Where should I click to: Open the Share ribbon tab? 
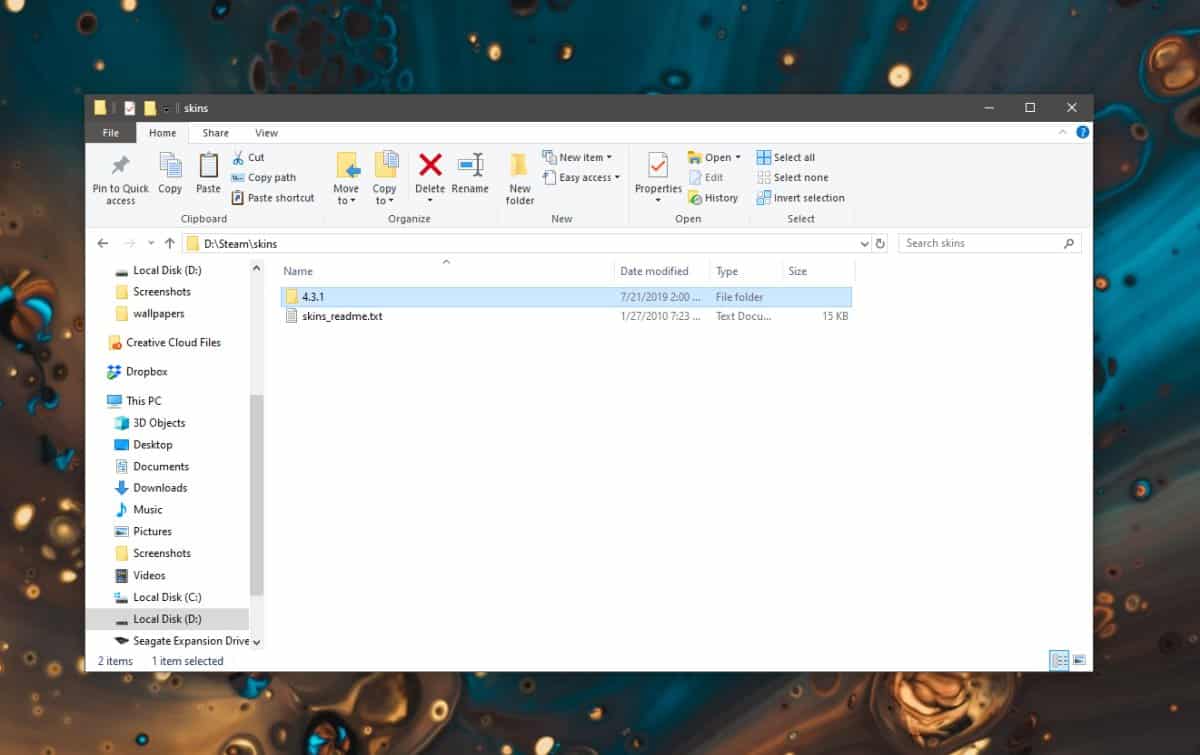[x=215, y=132]
